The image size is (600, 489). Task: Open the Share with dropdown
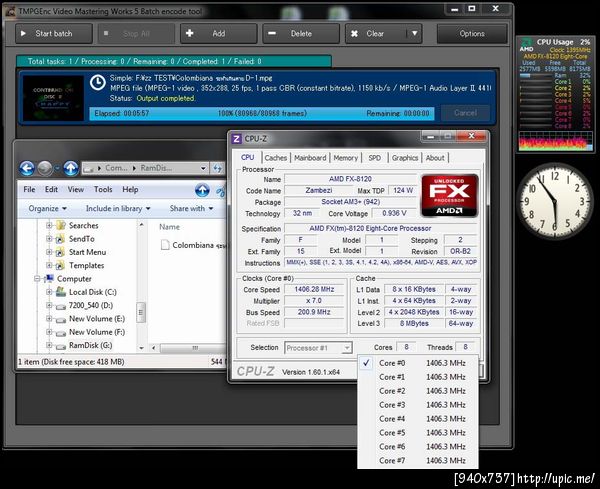coord(191,209)
